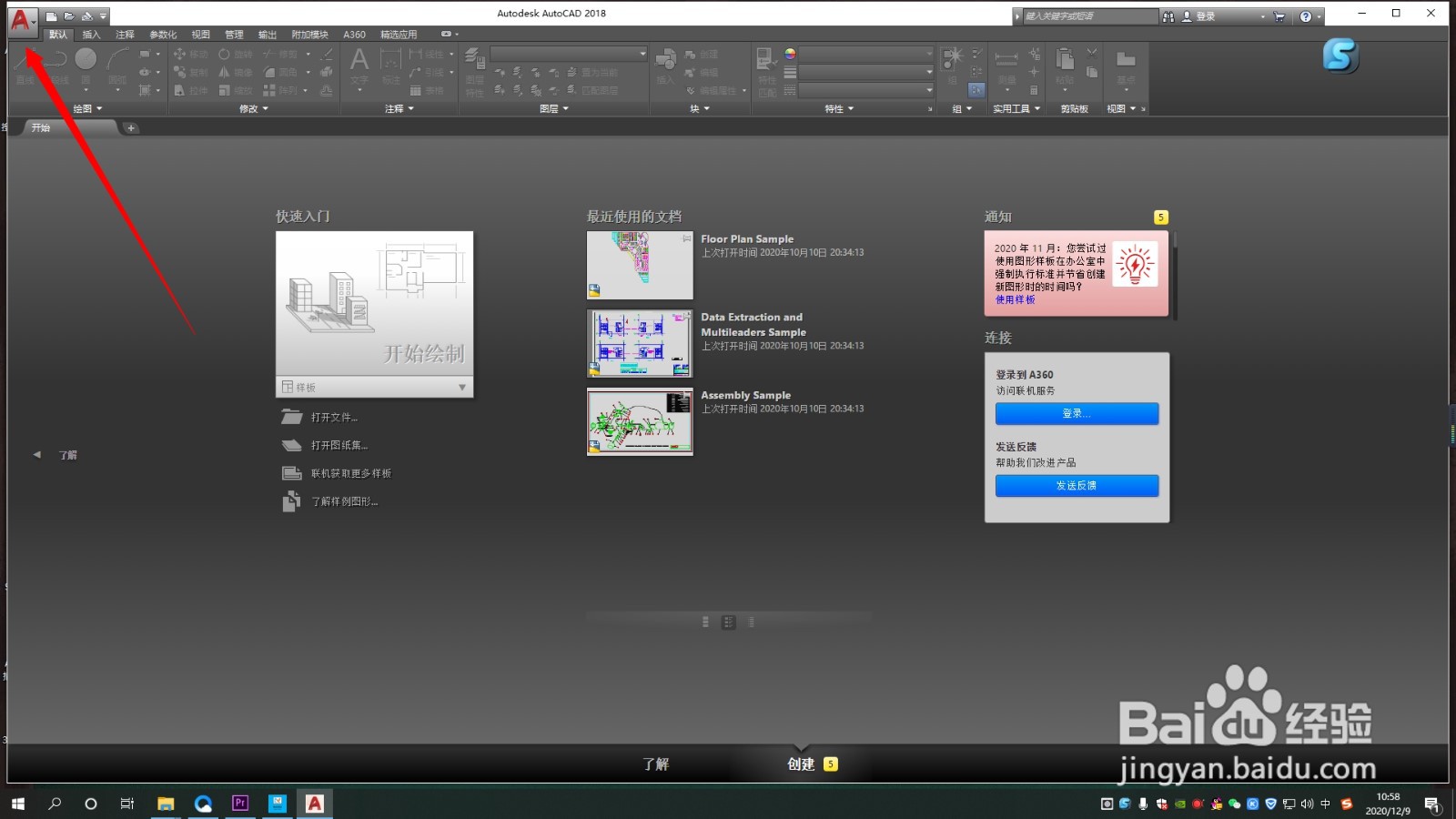
Task: Click the object color wheel swatch
Action: click(x=790, y=54)
